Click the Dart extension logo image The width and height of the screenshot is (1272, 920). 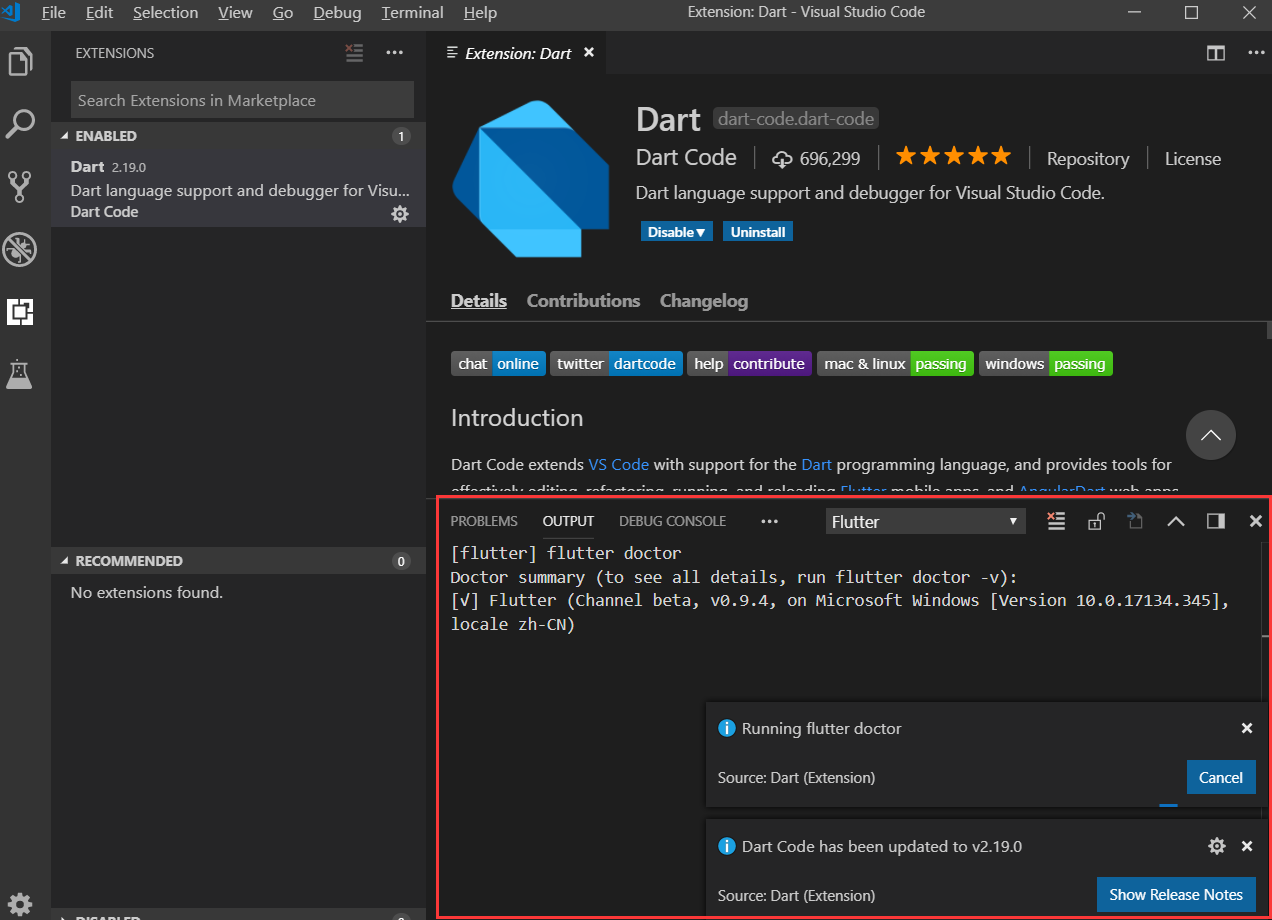pos(531,179)
